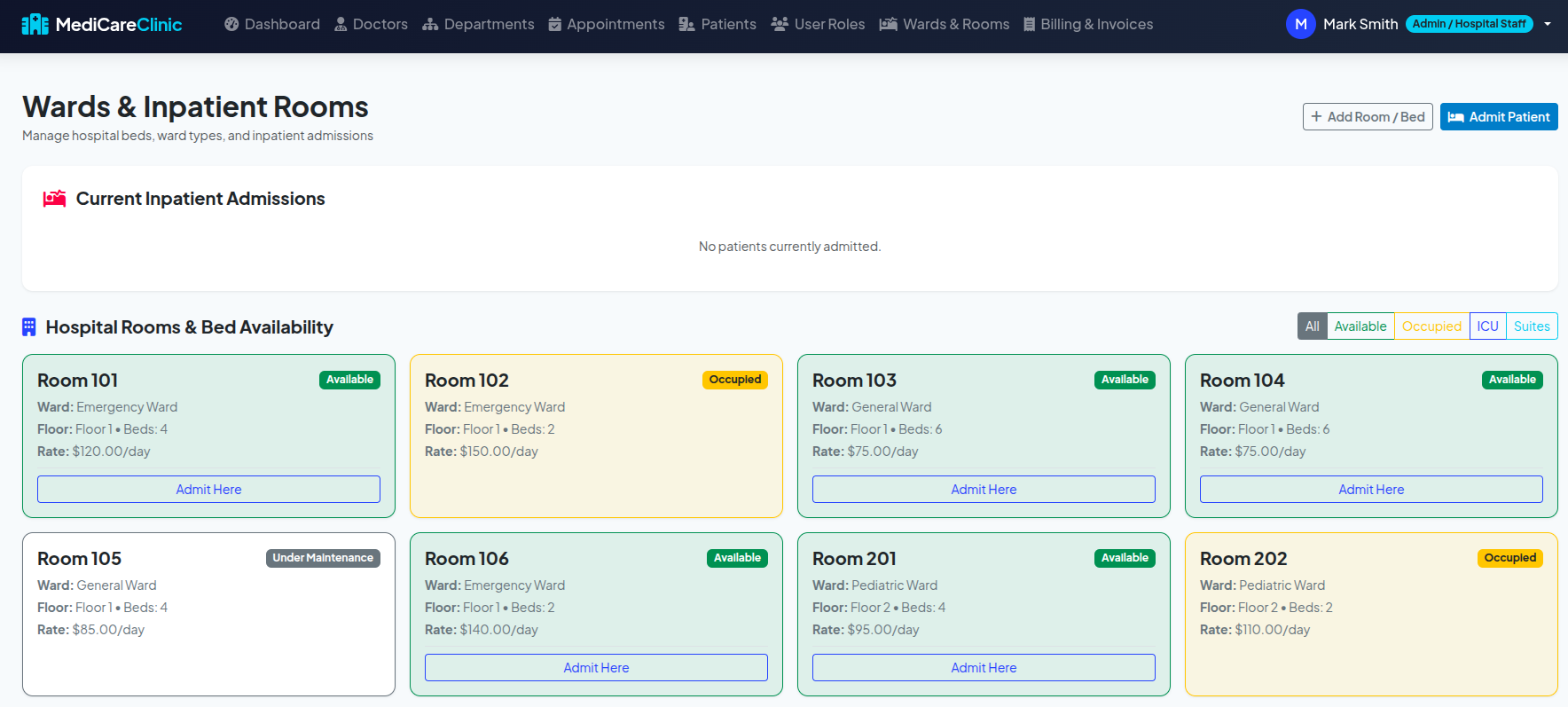1568x707 pixels.
Task: Click the "No patients currently admitted." message
Action: coord(790,247)
